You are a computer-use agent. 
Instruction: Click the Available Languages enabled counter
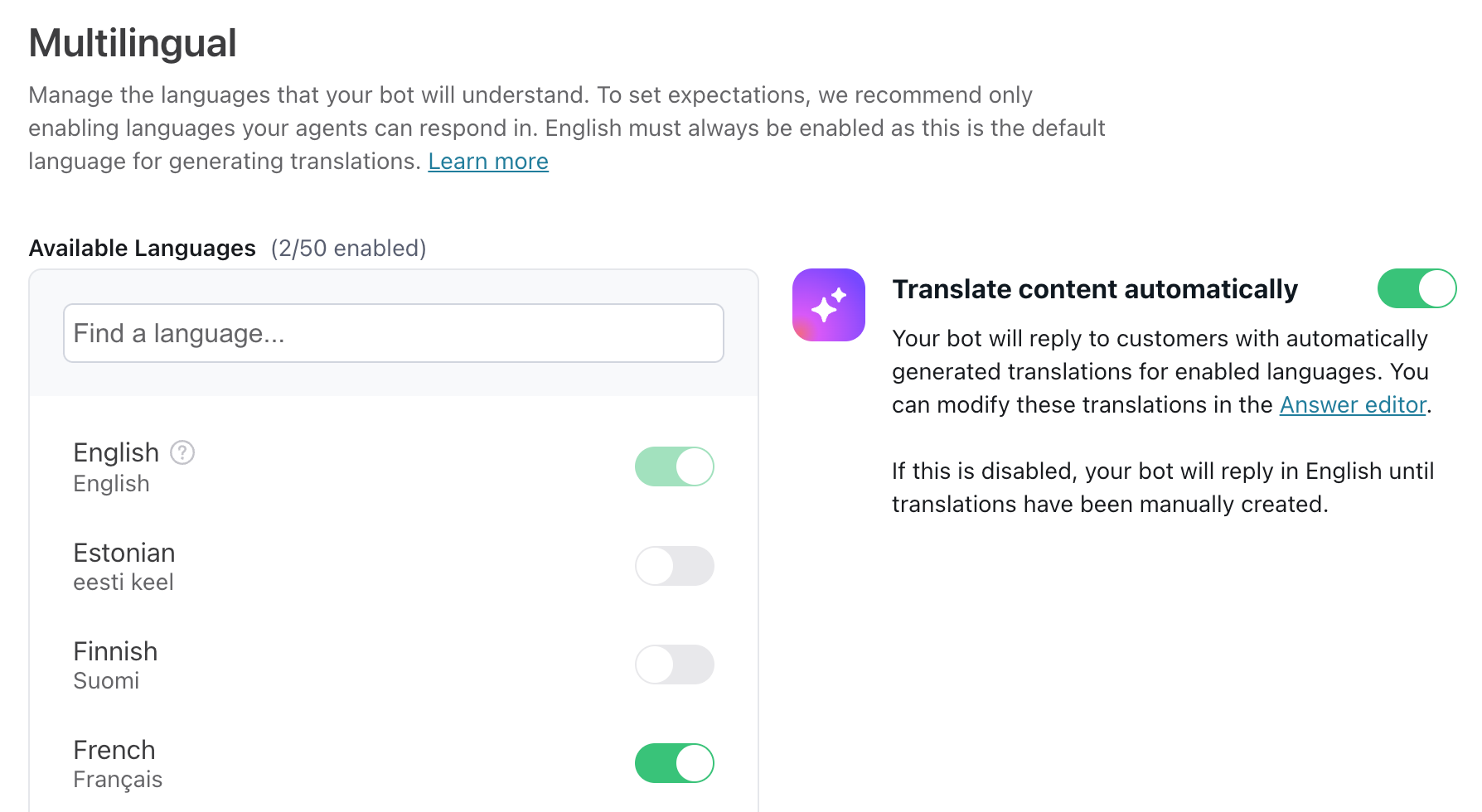[x=346, y=248]
